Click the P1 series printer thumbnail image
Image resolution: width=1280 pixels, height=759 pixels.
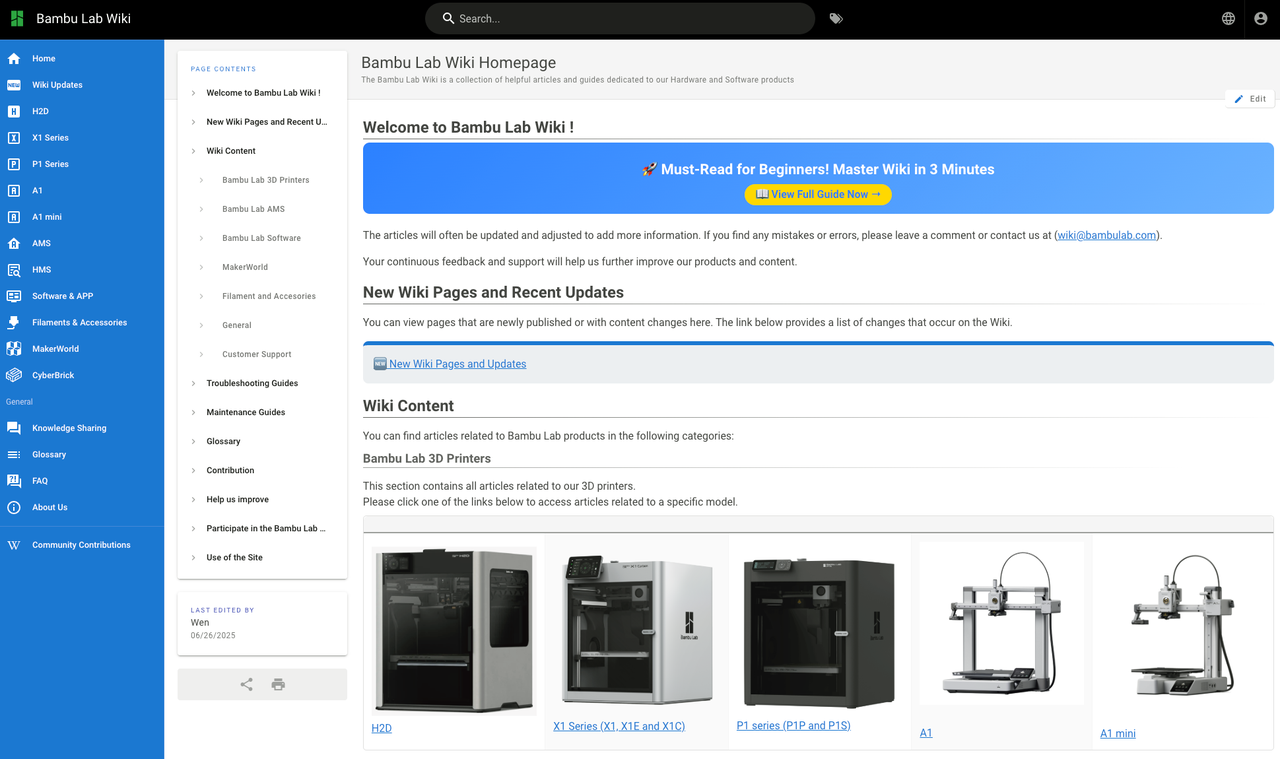820,630
